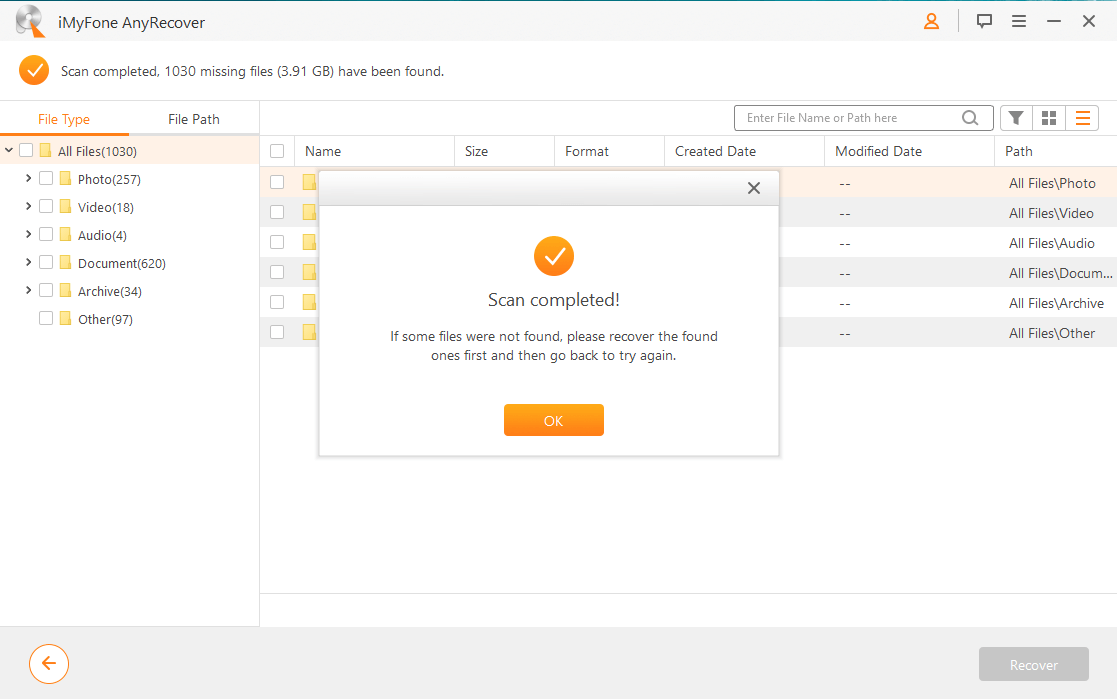1117x699 pixels.
Task: Switch to the File Type tab
Action: tap(64, 119)
